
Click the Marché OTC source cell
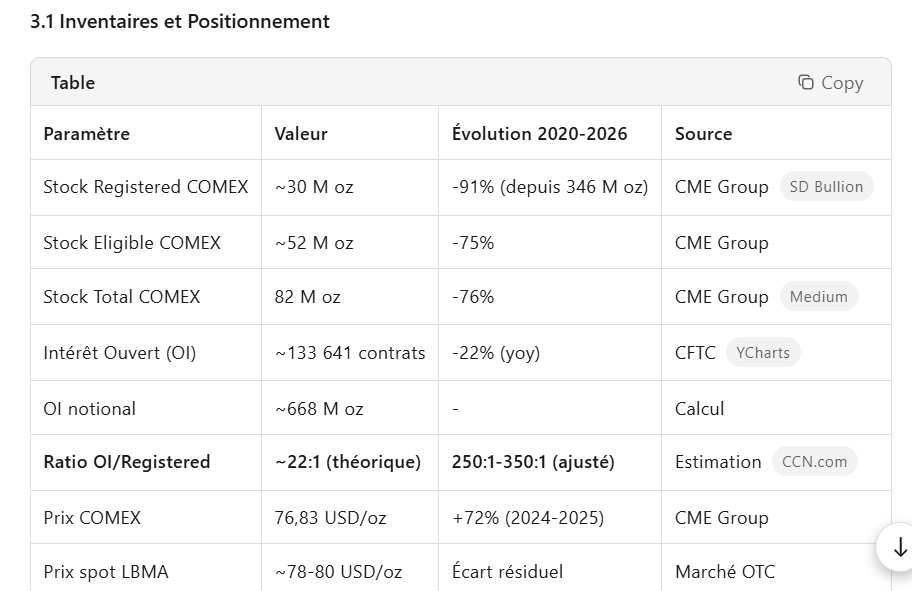[725, 572]
